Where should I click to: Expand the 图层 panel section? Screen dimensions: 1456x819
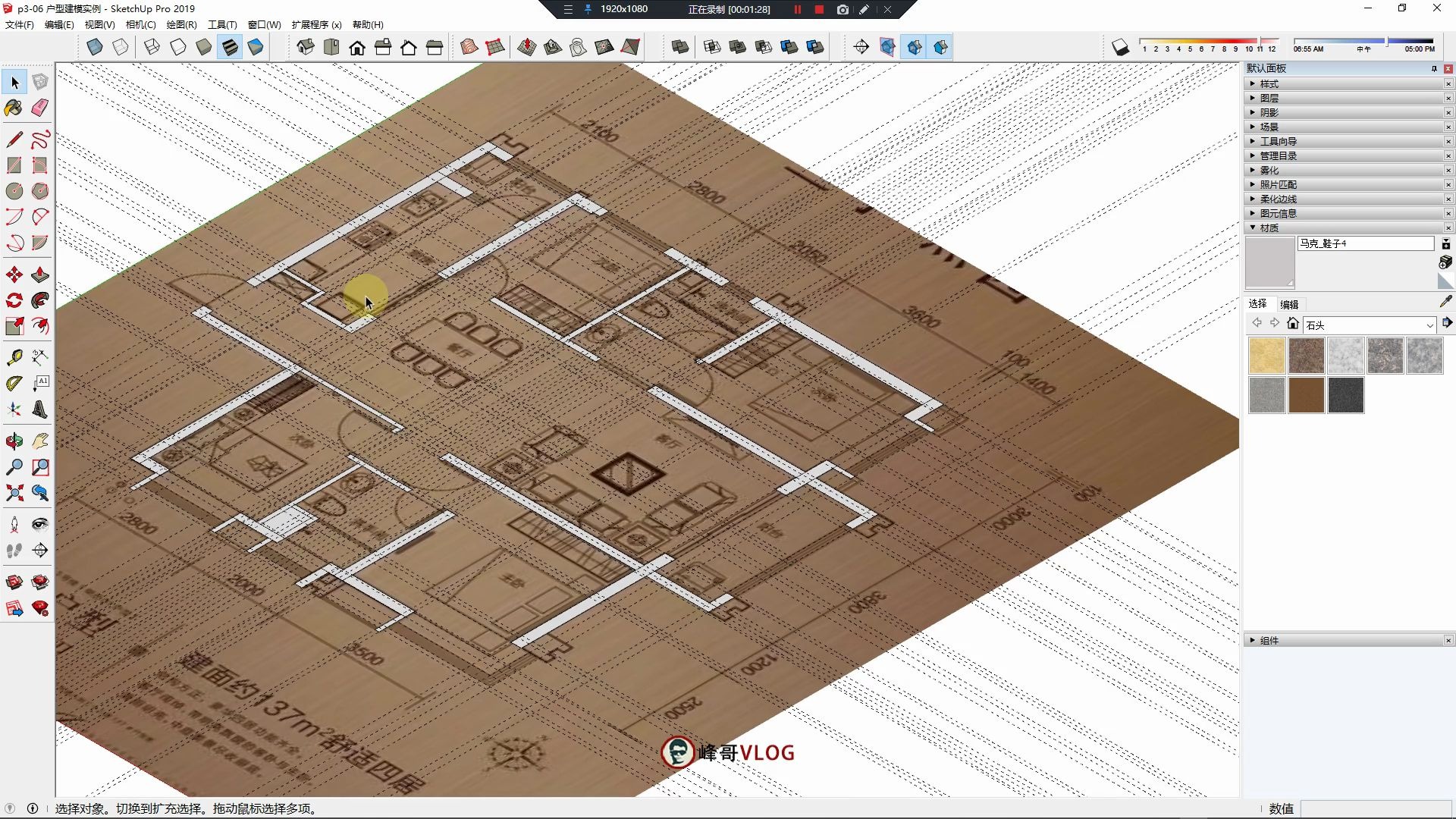coord(1269,98)
